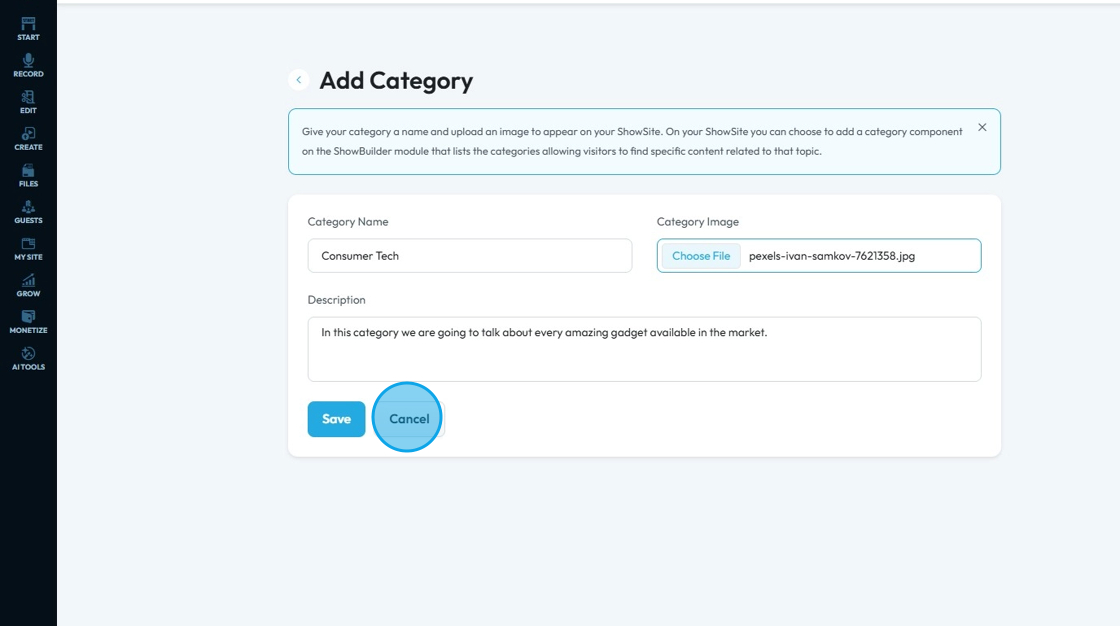
Task: Open the Create section
Action: tap(28, 138)
